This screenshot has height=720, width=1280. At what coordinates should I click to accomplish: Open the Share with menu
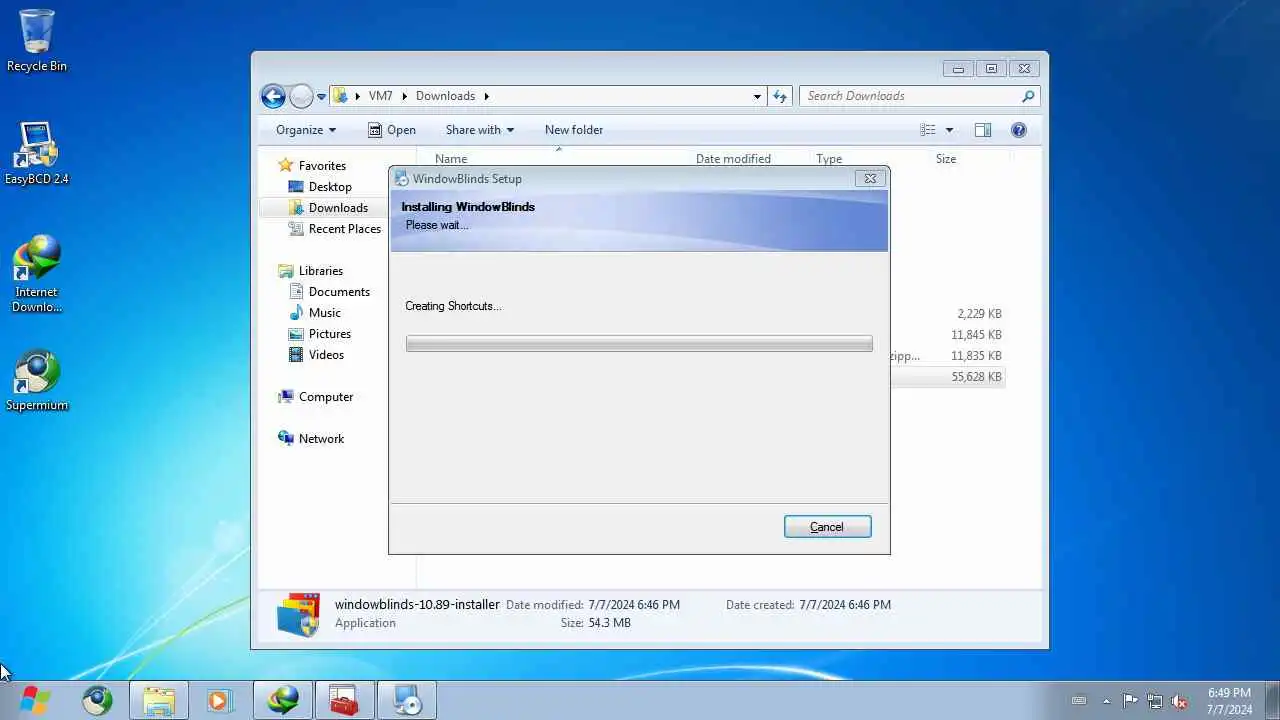click(x=480, y=130)
